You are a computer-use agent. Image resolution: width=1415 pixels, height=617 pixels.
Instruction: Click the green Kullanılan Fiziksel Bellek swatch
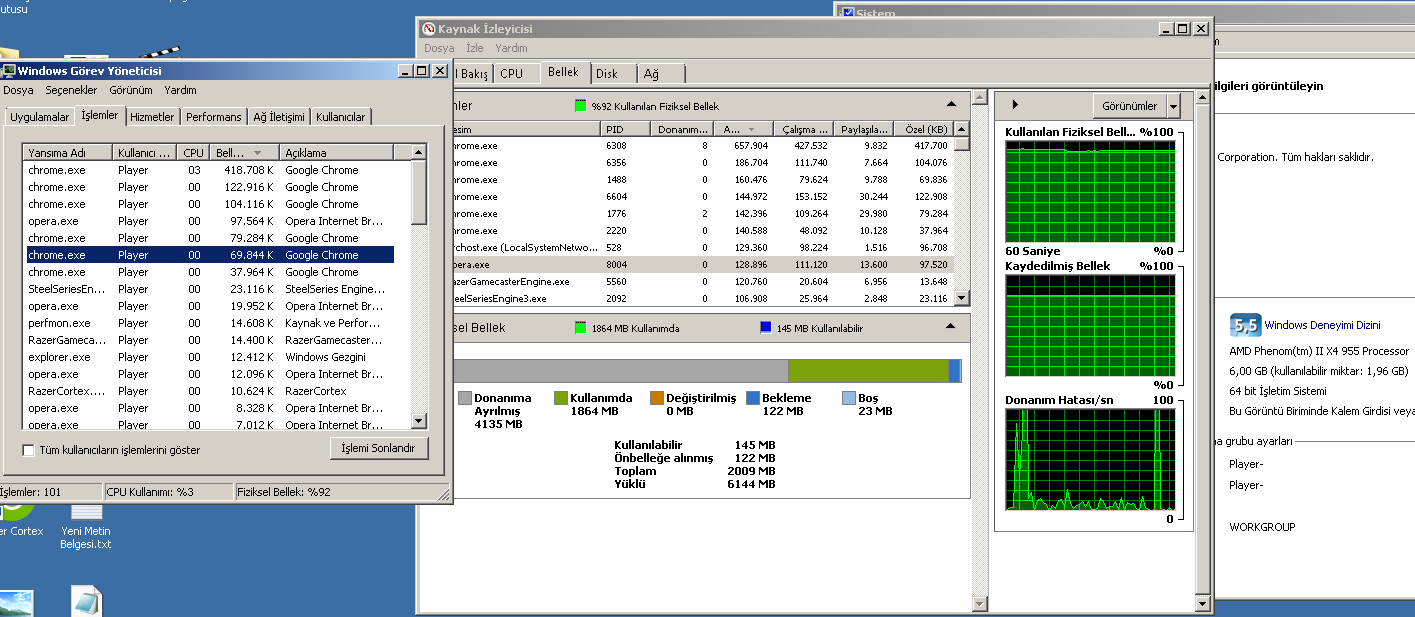580,106
